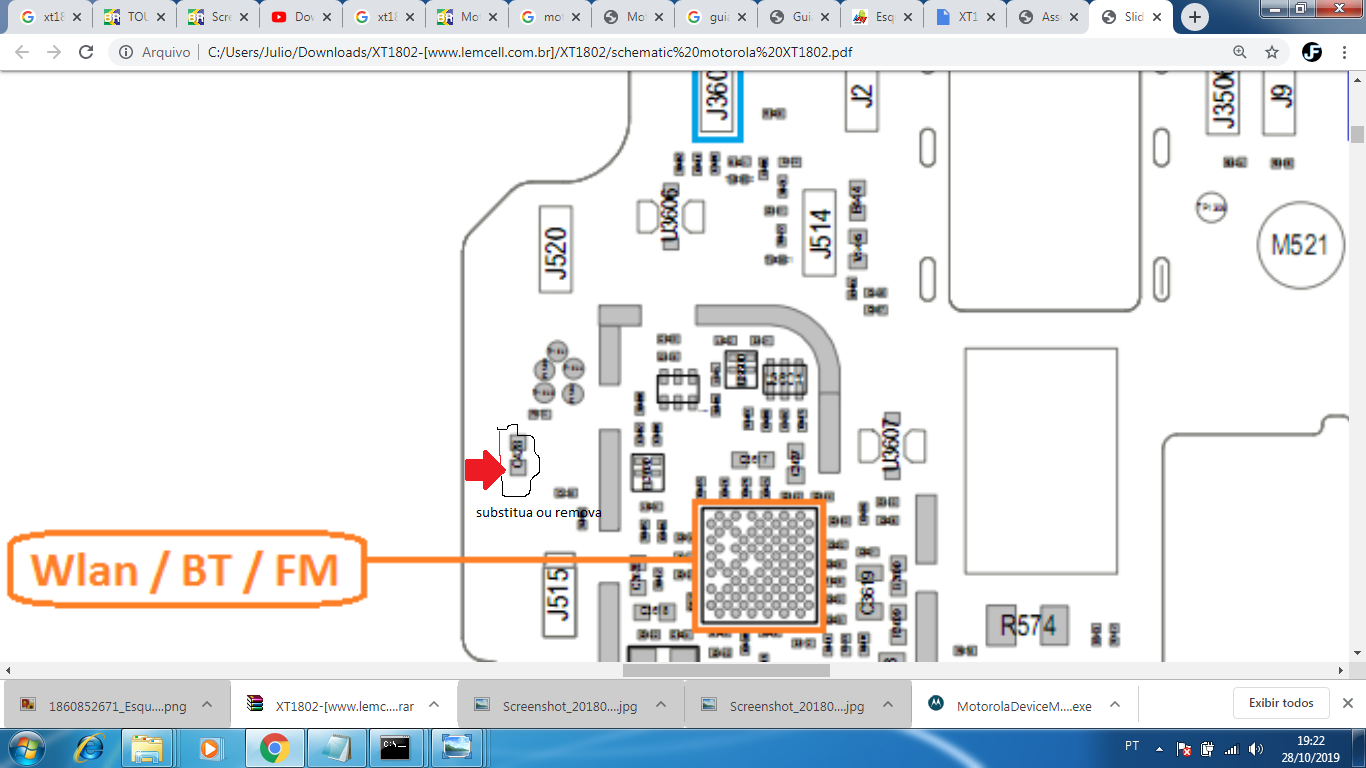Click the J515 connector label
The image size is (1366, 768).
[x=560, y=595]
